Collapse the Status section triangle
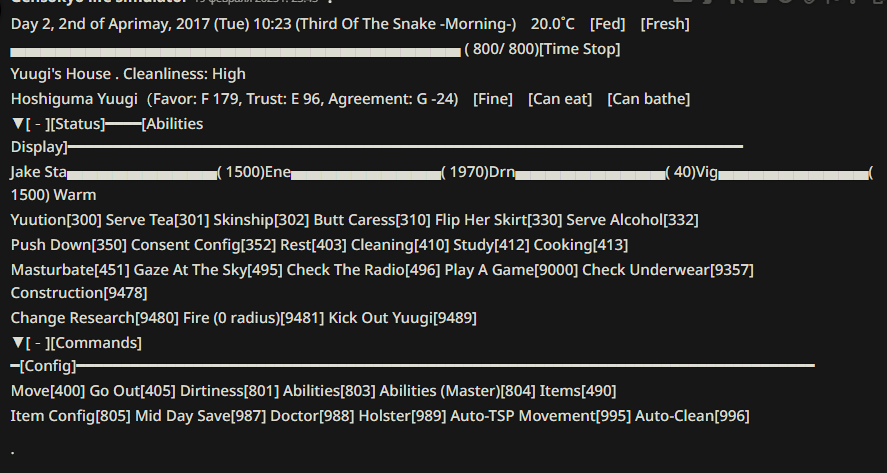 click(x=17, y=124)
